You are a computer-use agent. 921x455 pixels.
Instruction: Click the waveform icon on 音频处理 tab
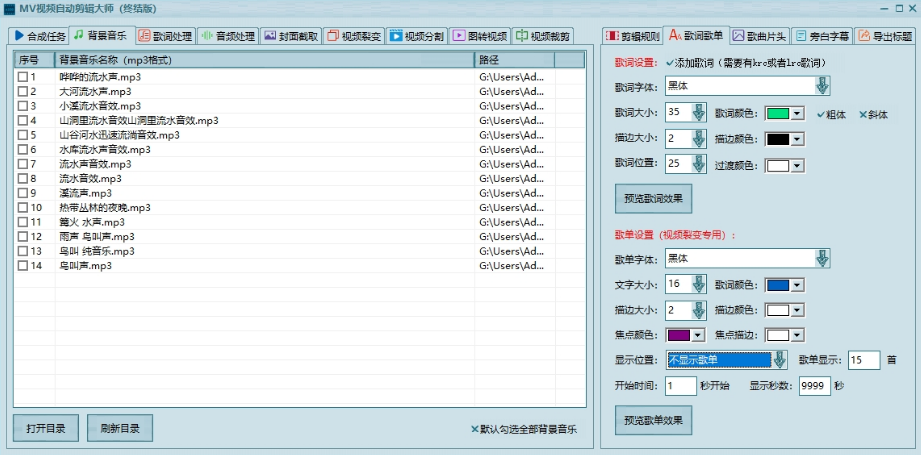tap(207, 36)
